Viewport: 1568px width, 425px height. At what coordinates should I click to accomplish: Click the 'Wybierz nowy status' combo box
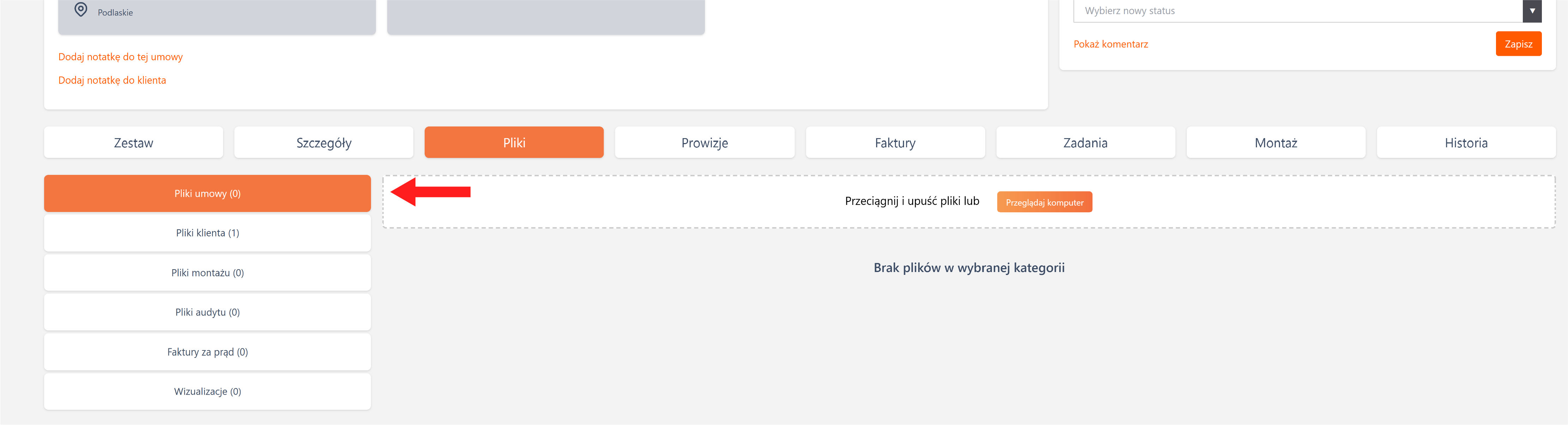click(1297, 11)
